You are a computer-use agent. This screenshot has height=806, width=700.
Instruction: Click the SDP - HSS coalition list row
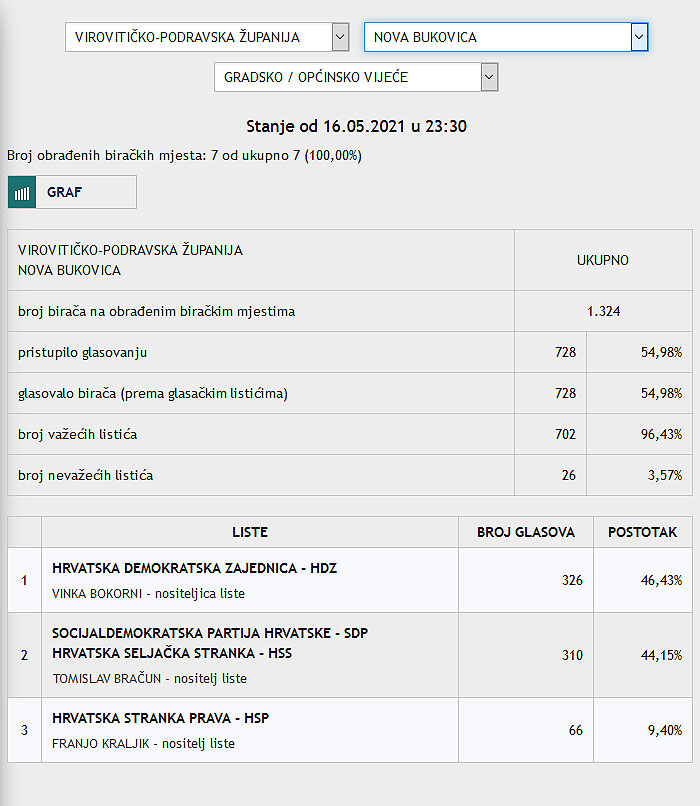[350, 655]
